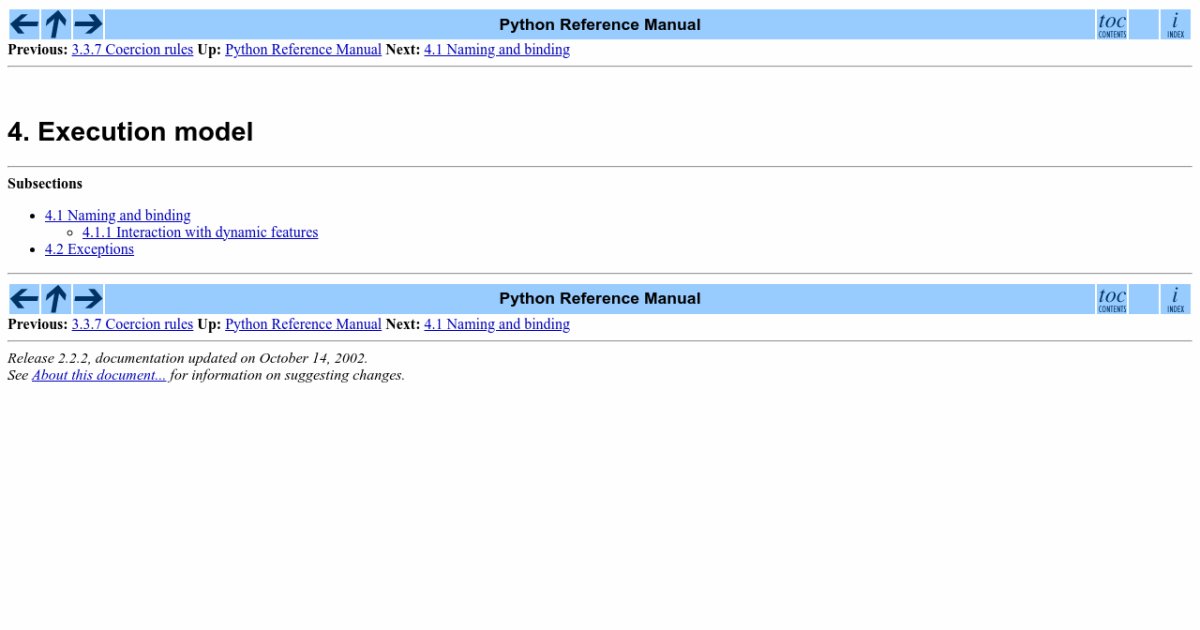Viewport: 1200px width, 630px height.
Task: Open top Up link Python Reference Manual
Action: pos(303,49)
